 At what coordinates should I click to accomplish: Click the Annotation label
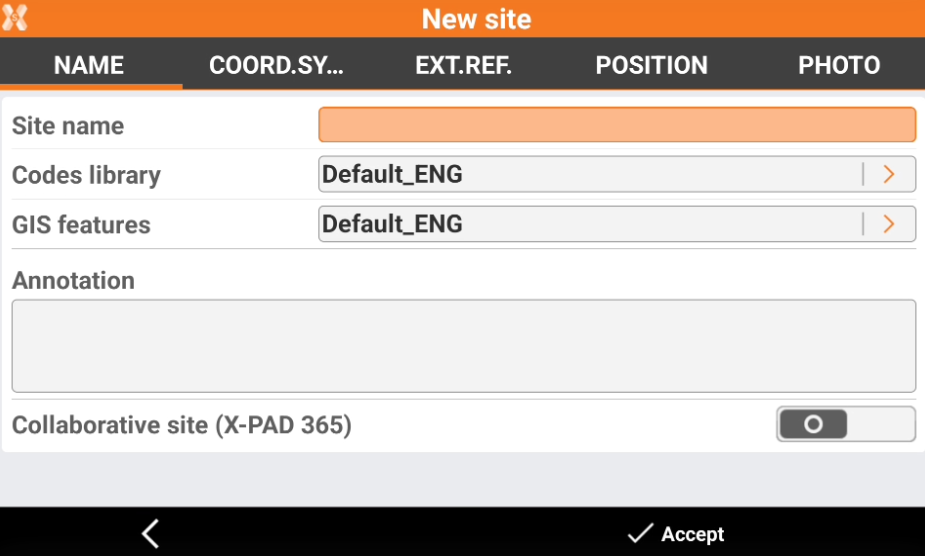(x=73, y=281)
